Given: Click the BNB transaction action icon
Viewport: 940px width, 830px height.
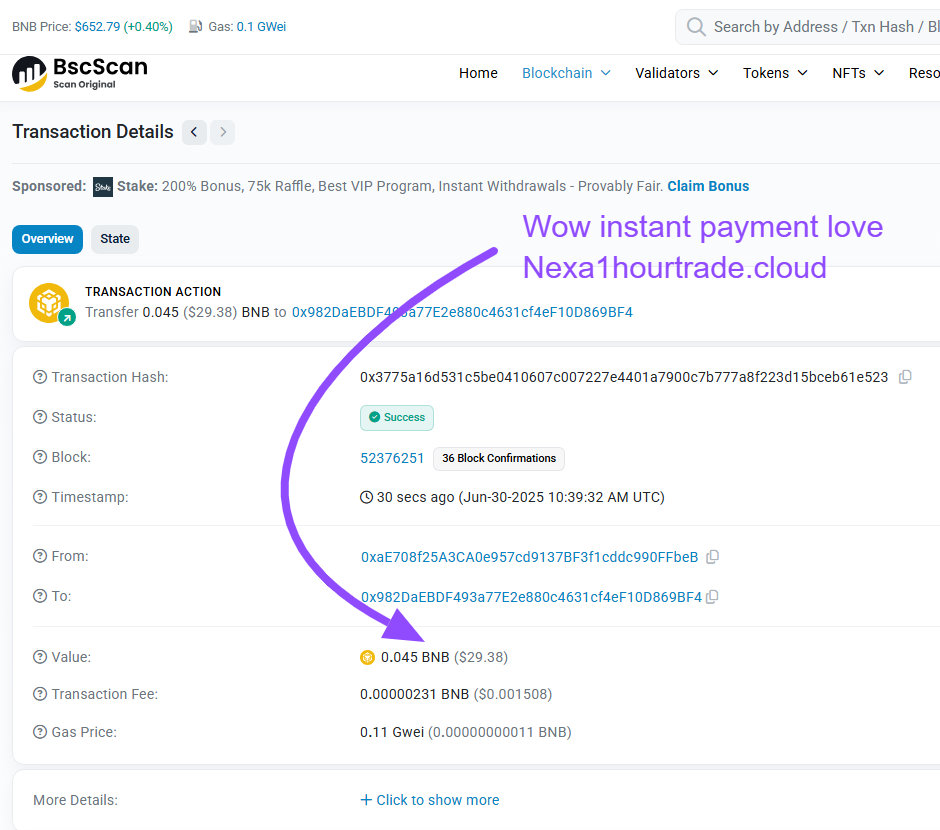Looking at the screenshot, I should [52, 304].
